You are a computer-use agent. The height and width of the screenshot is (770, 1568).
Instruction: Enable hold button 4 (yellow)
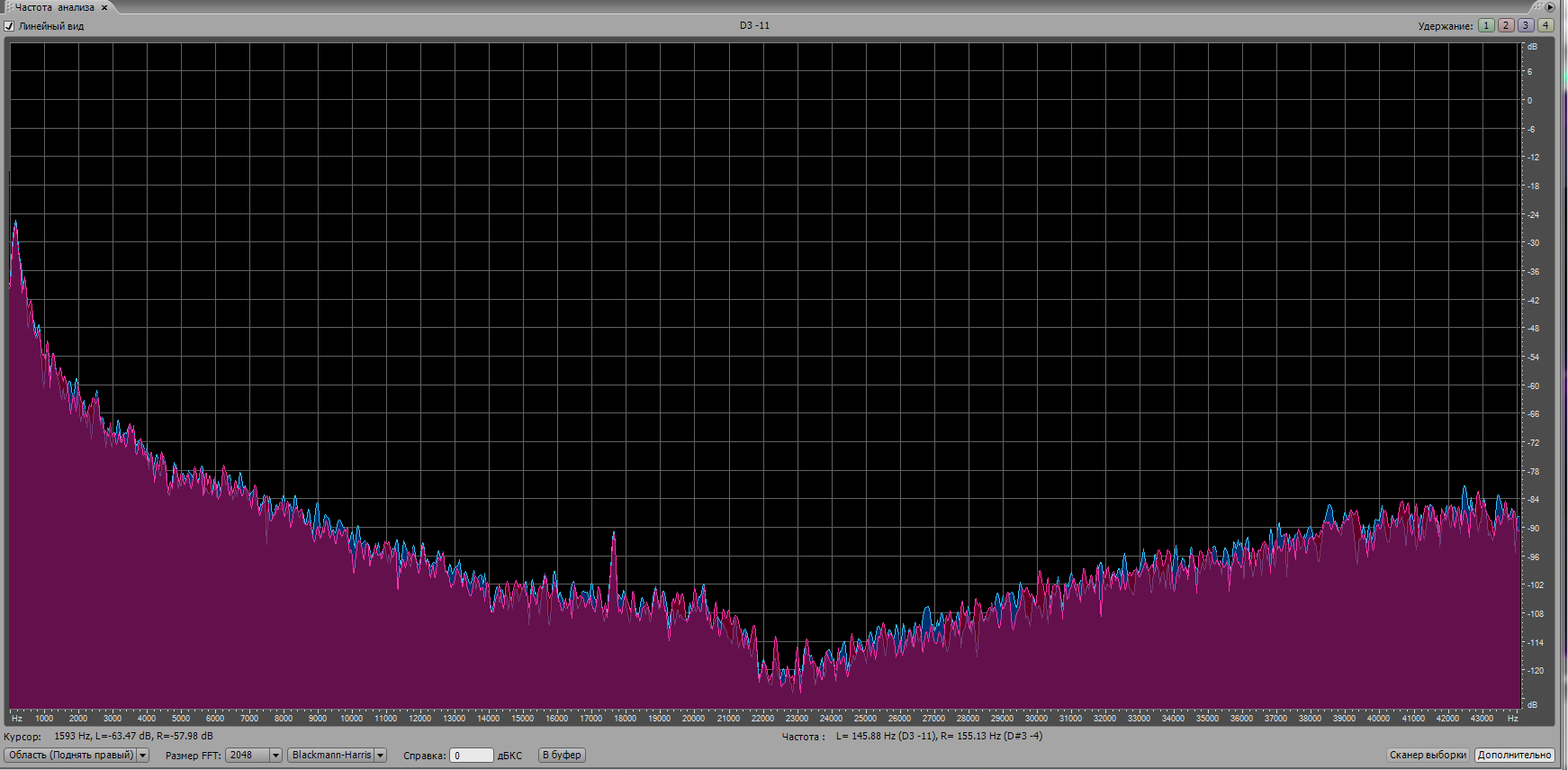[x=1545, y=25]
